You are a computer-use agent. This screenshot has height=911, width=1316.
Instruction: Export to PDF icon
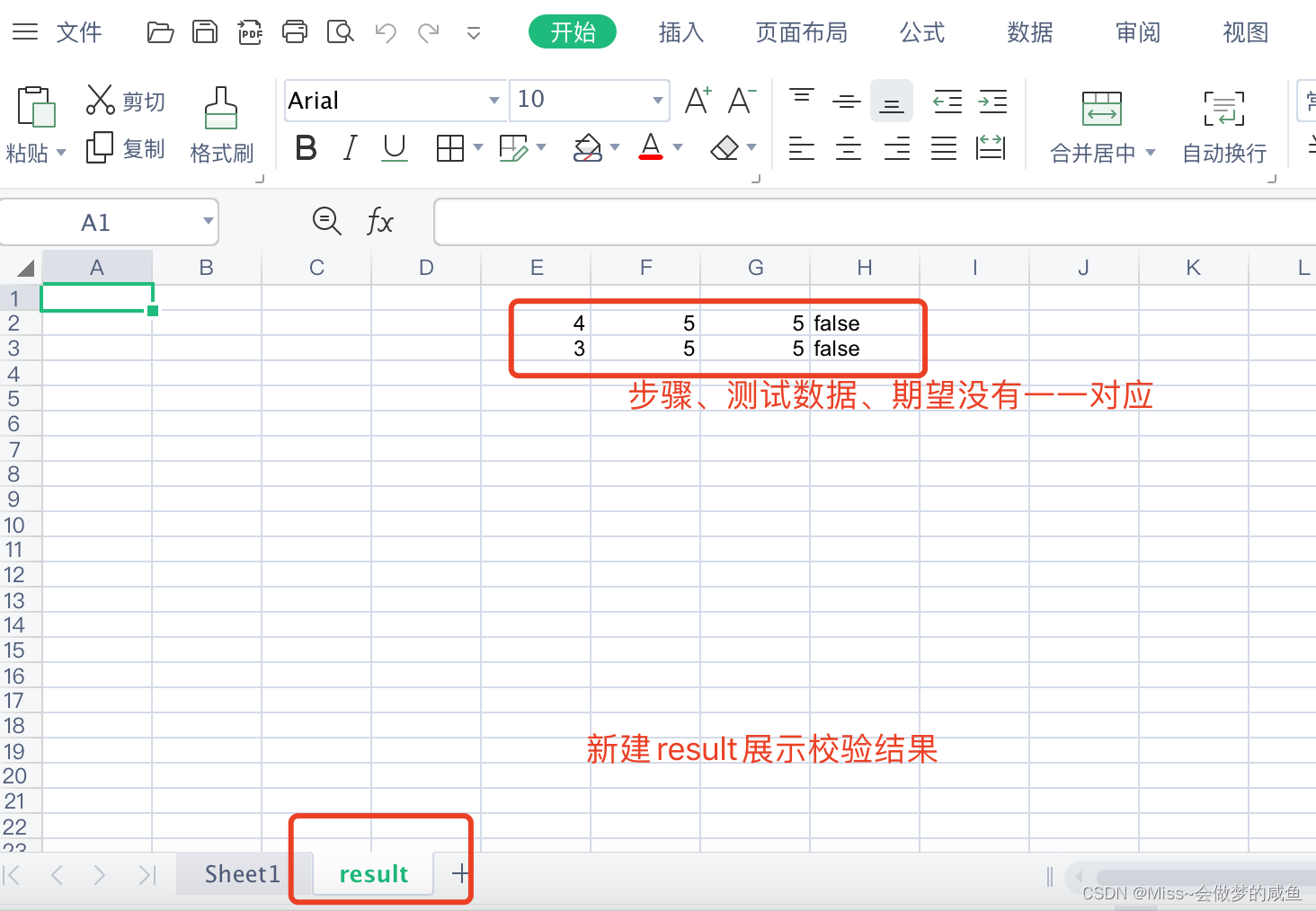click(x=250, y=33)
